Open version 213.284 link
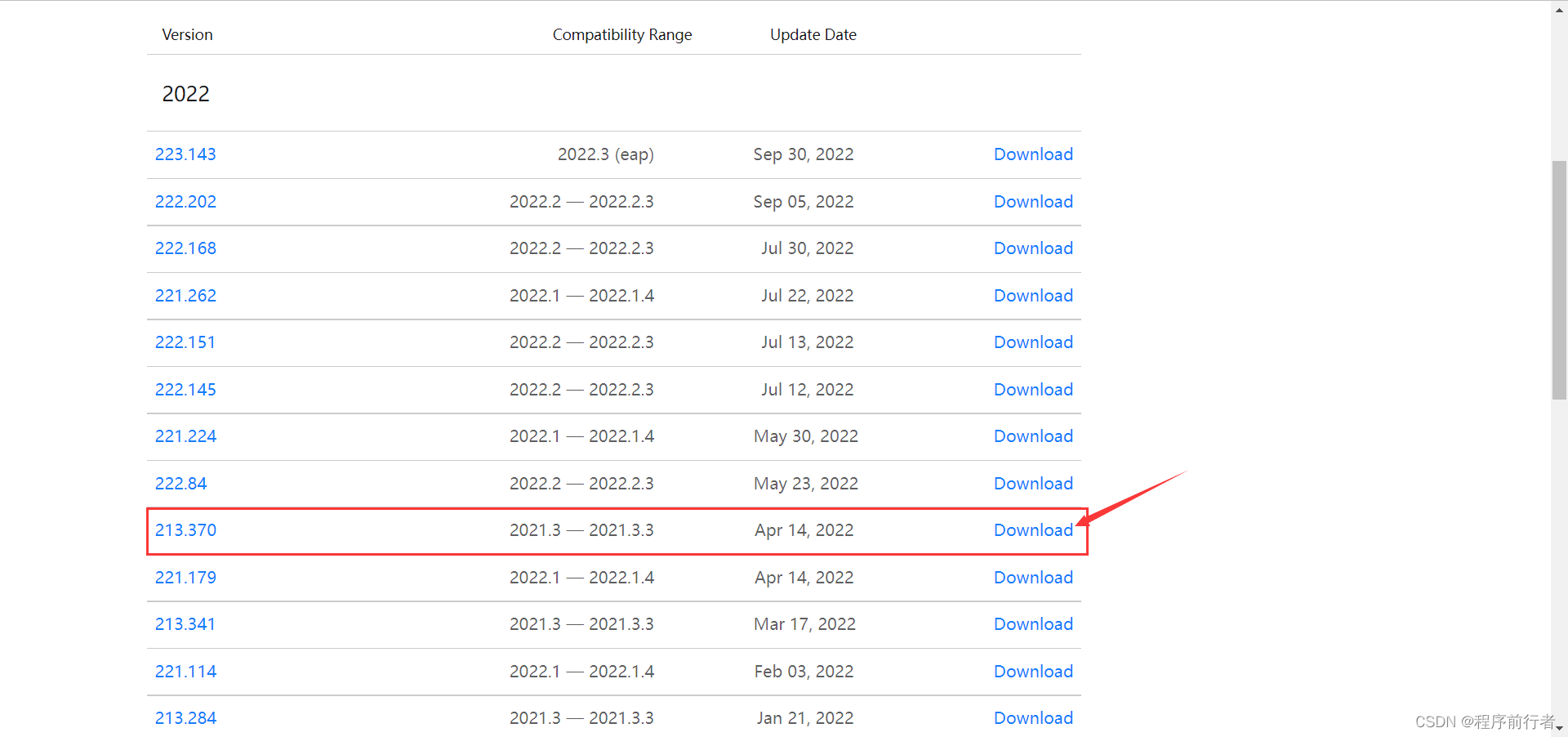 (185, 718)
